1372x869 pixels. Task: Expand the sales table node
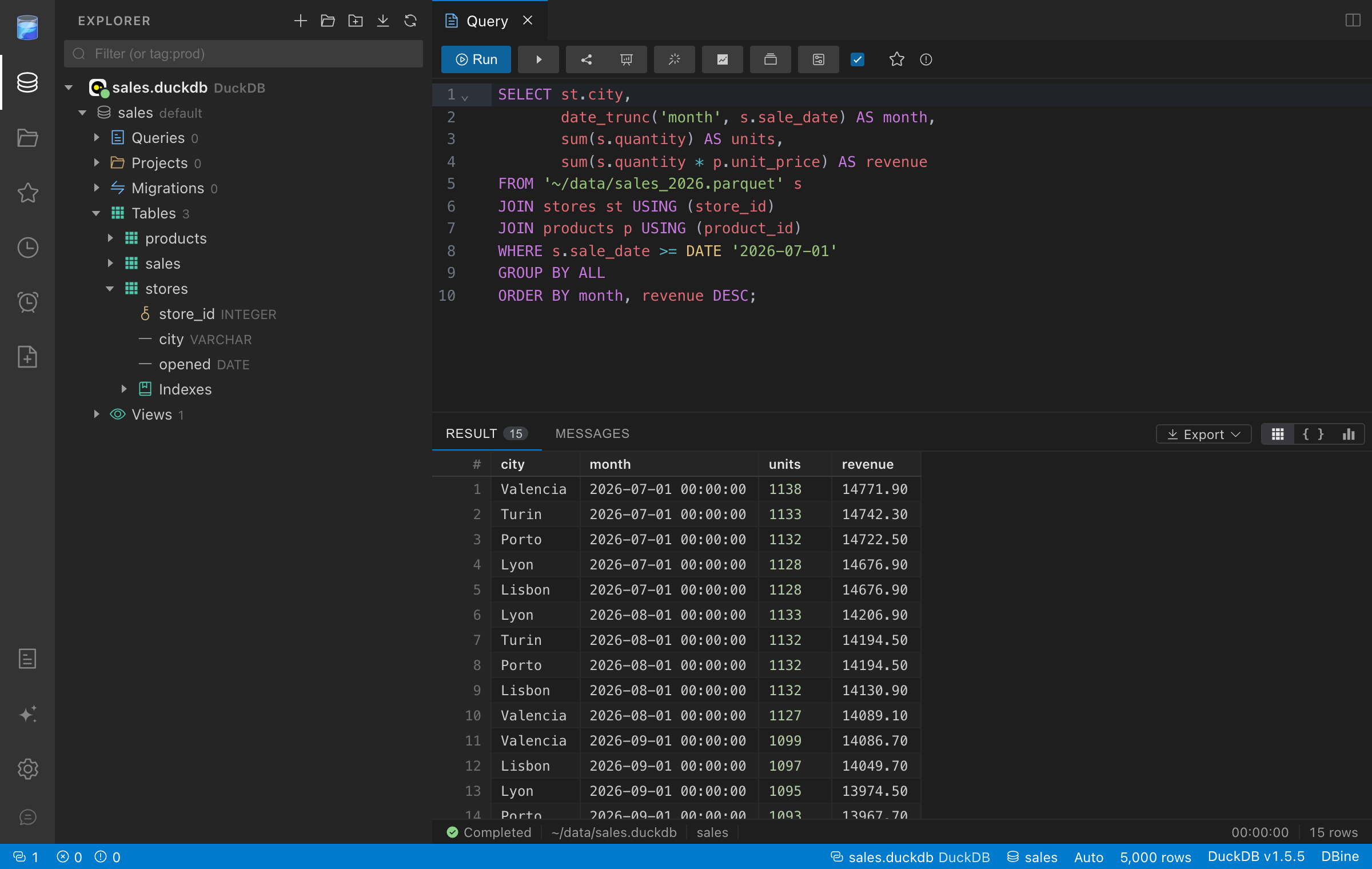point(110,264)
